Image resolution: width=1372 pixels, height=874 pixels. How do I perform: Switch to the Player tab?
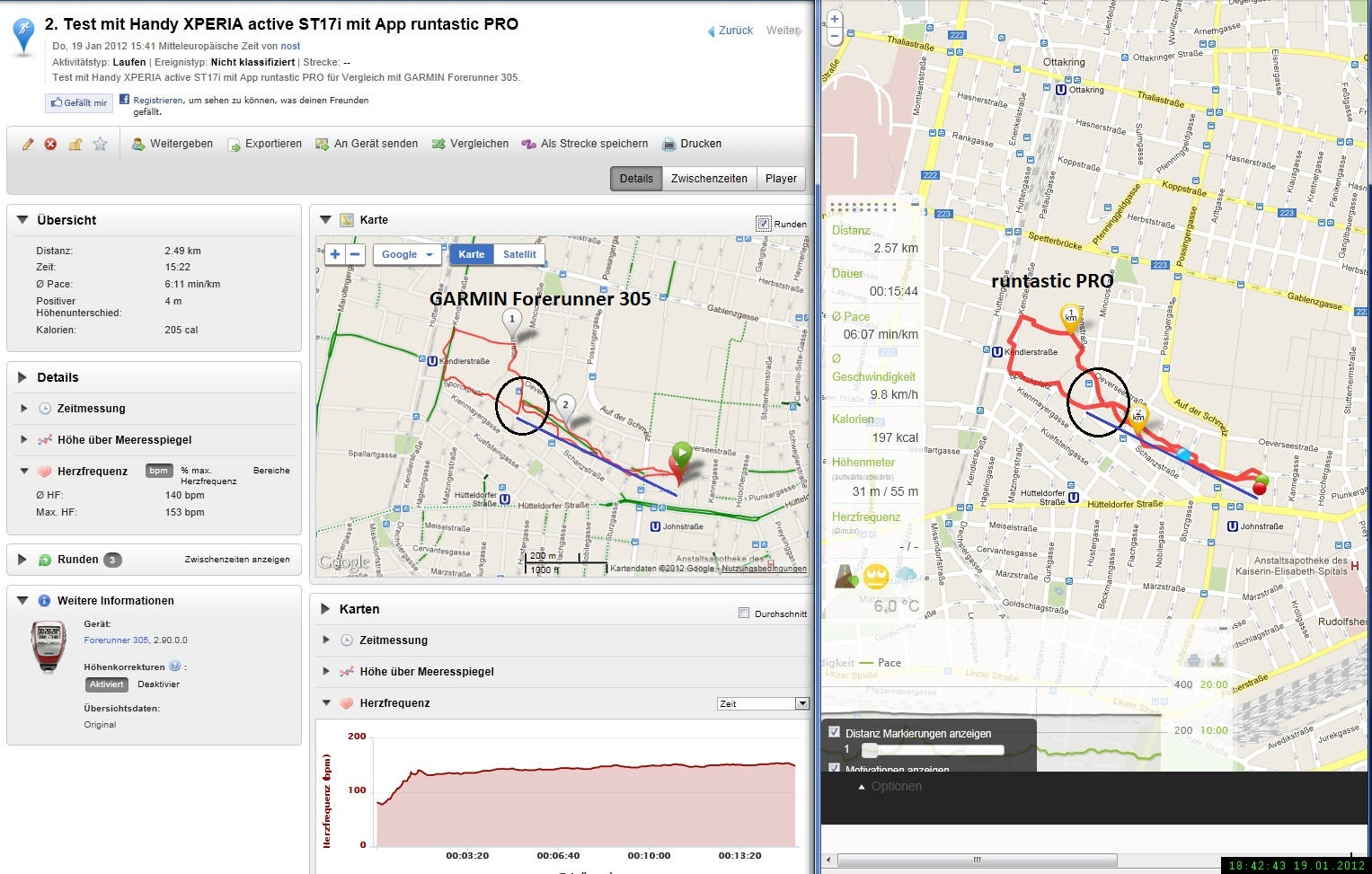coord(781,179)
